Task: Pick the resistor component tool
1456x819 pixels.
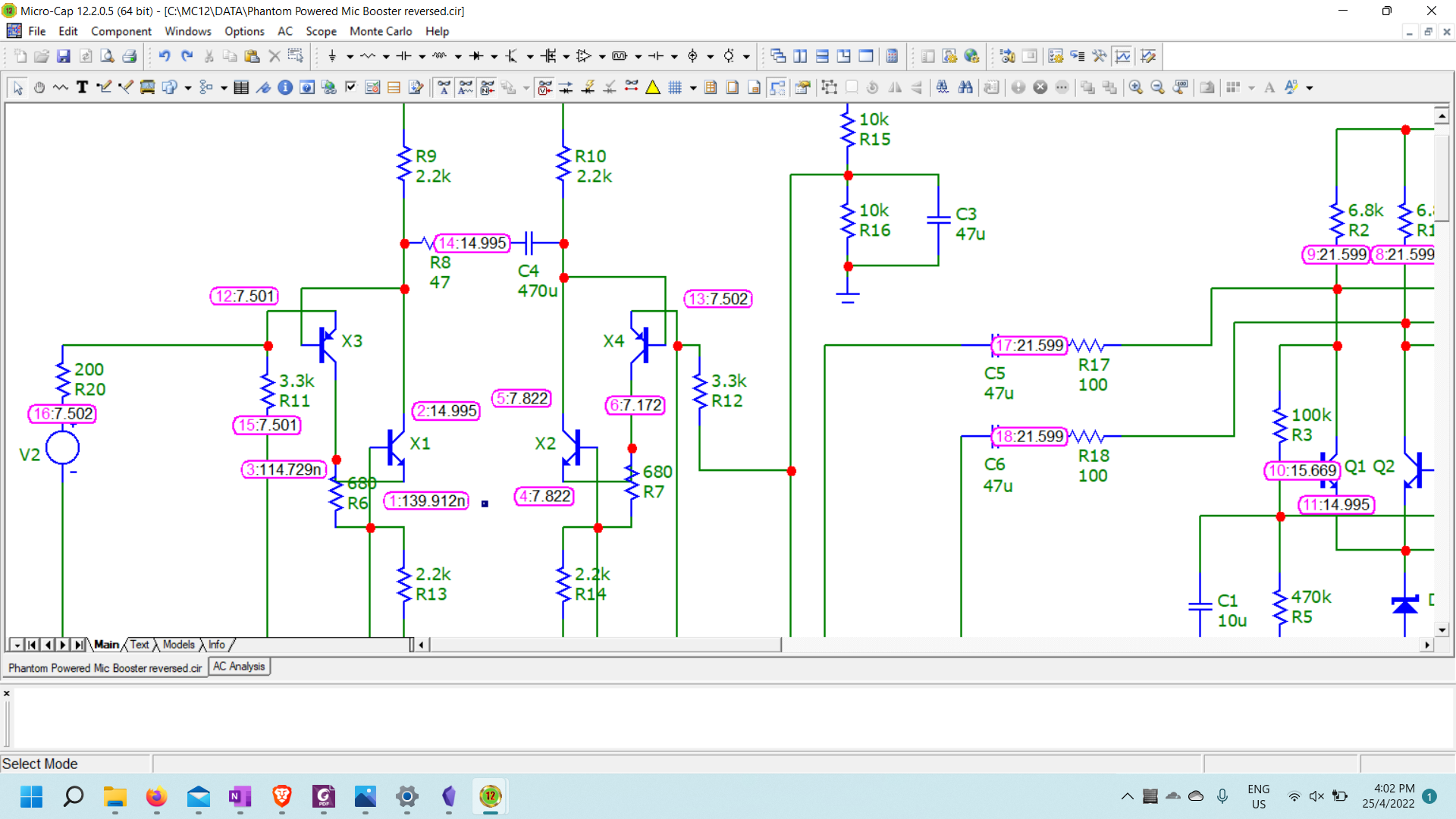Action: (x=368, y=56)
